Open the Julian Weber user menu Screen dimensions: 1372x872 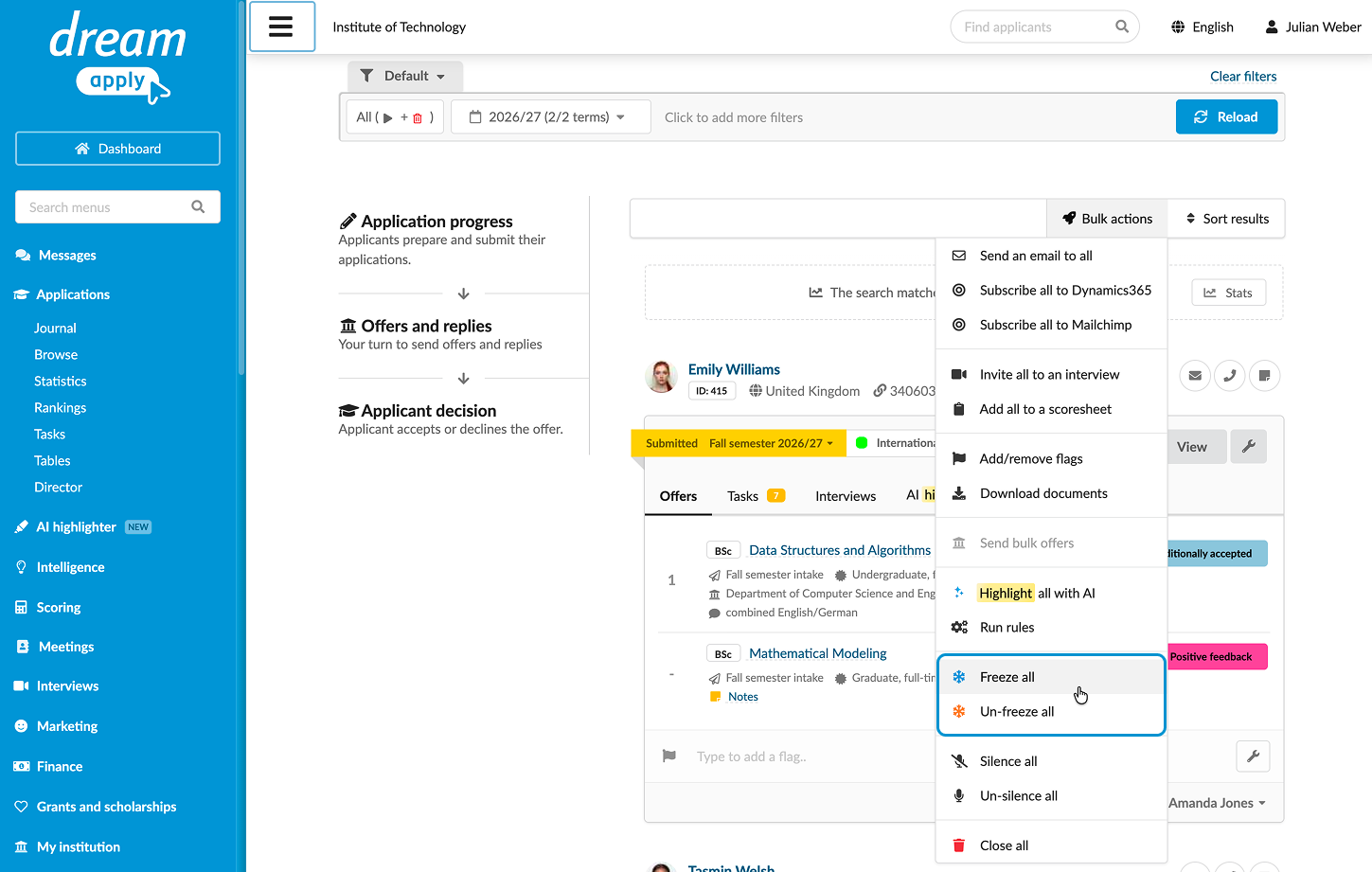tap(1312, 27)
